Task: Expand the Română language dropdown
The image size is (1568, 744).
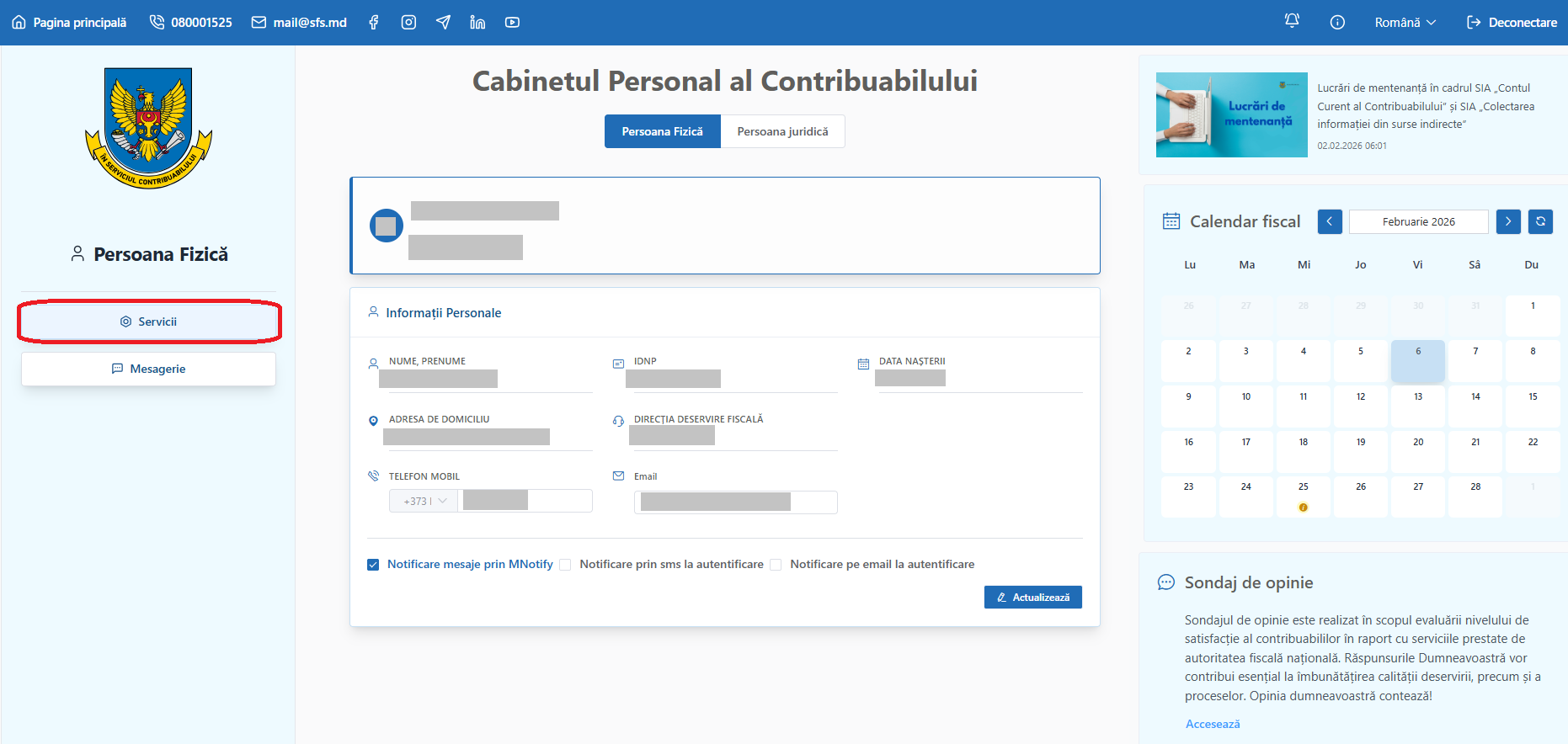Action: pyautogui.click(x=1405, y=23)
